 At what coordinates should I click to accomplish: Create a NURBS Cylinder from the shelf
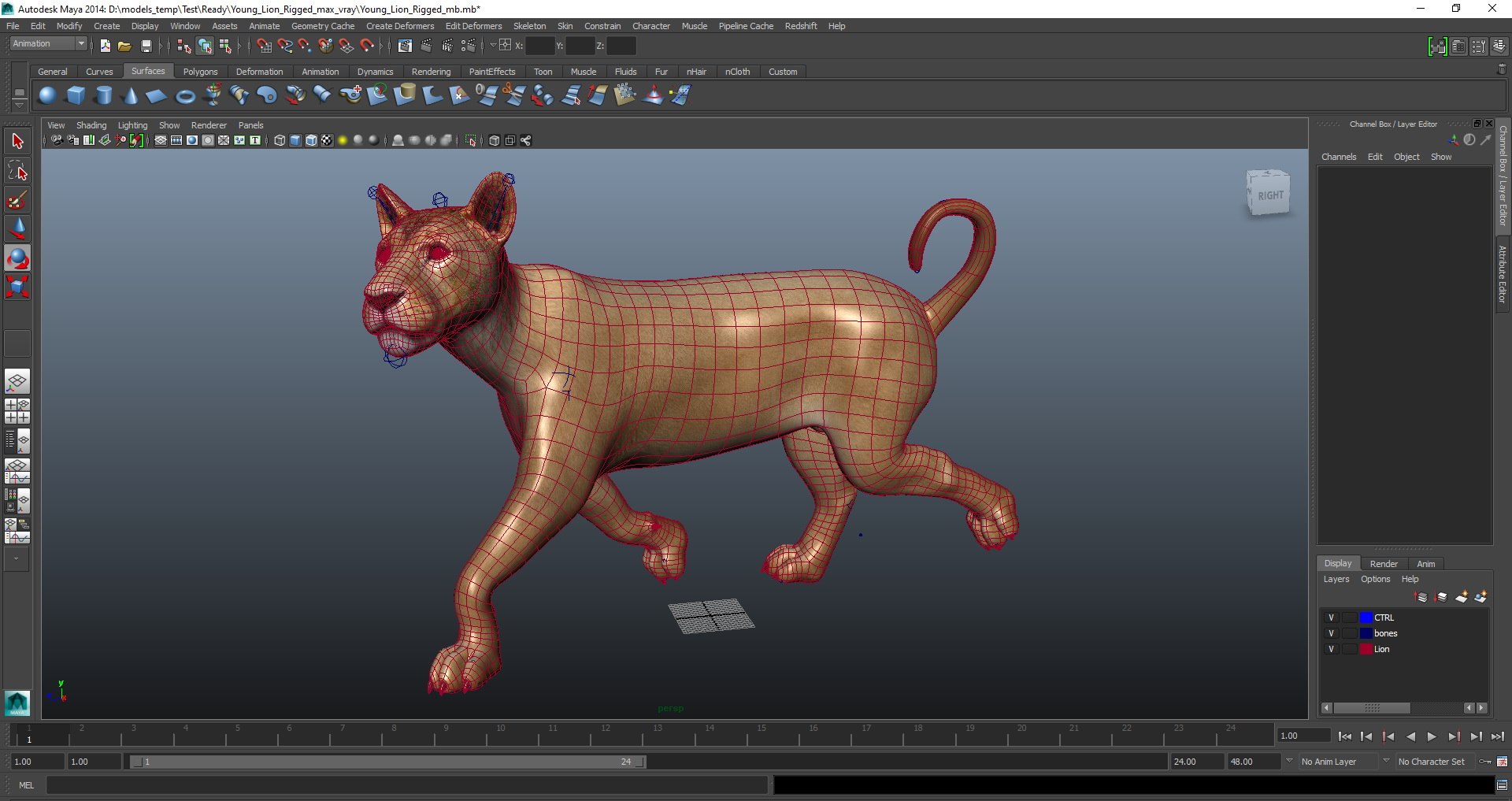[x=103, y=95]
